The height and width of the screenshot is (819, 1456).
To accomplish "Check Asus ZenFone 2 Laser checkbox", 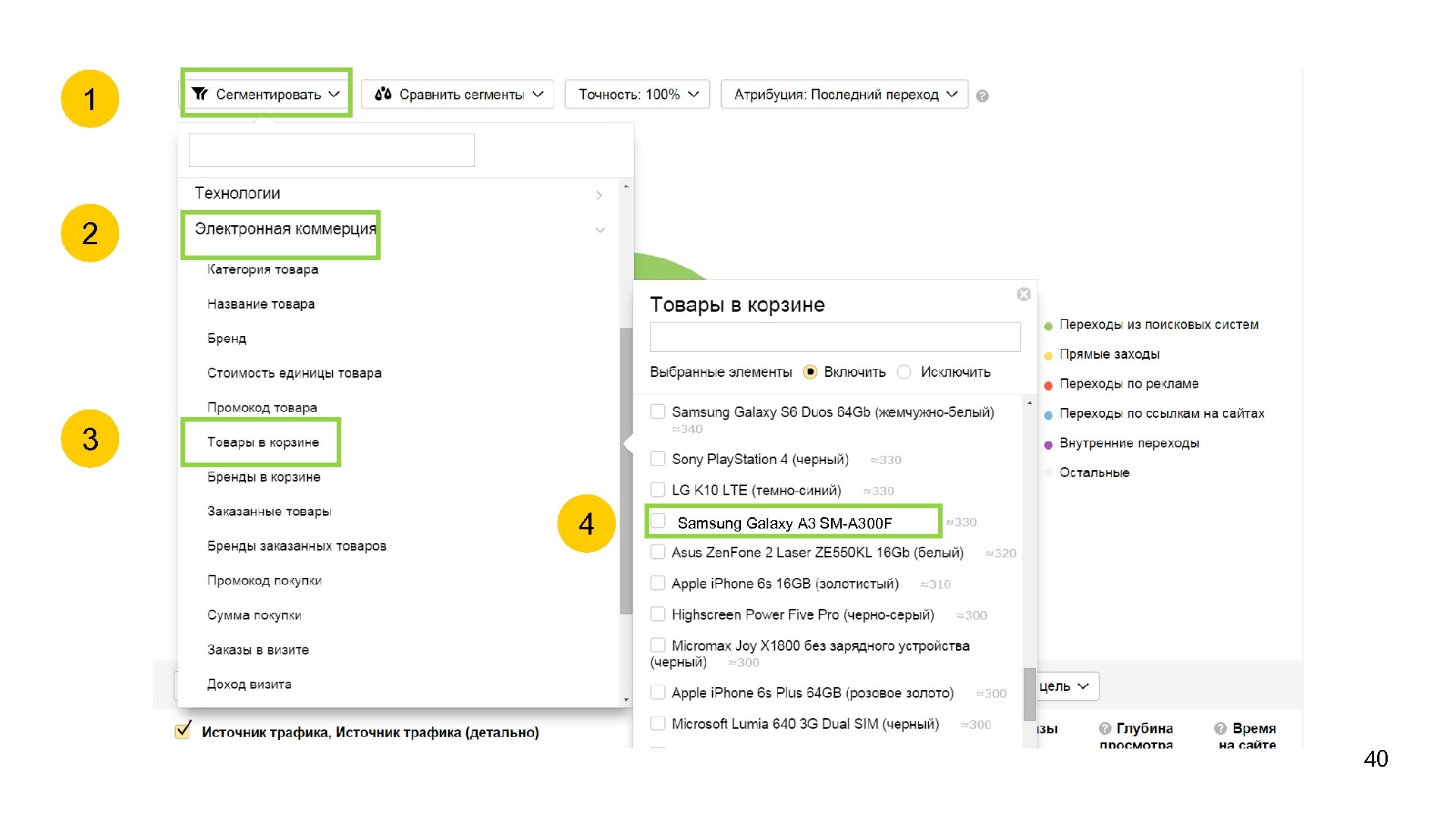I will (658, 552).
